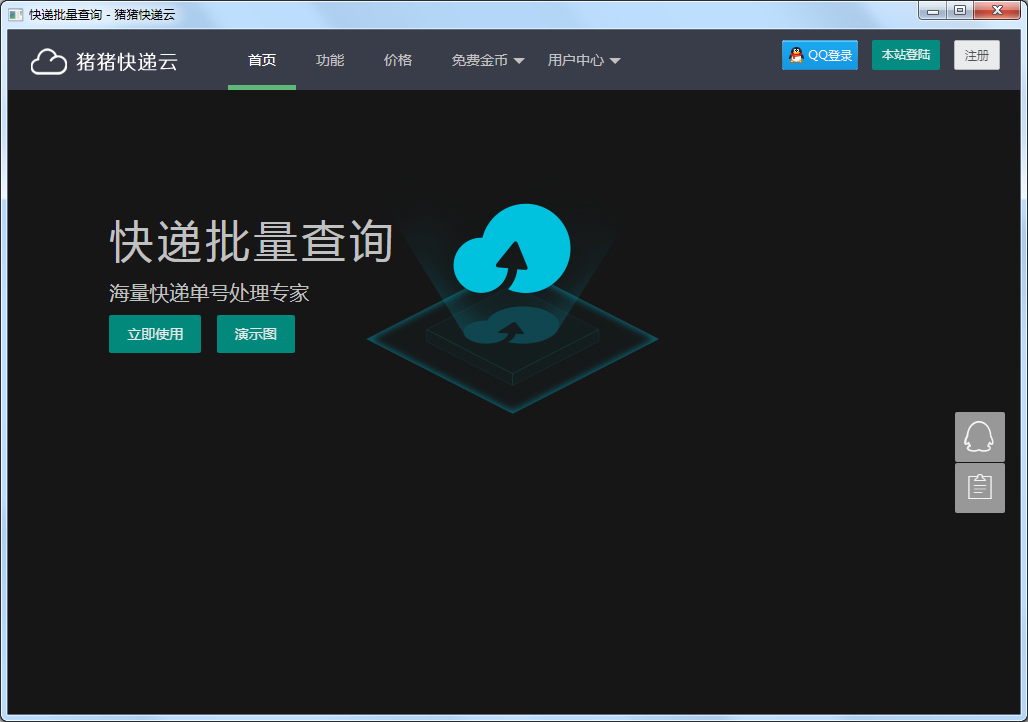The image size is (1028, 722).
Task: Click the window app icon in title bar
Action: [x=16, y=14]
